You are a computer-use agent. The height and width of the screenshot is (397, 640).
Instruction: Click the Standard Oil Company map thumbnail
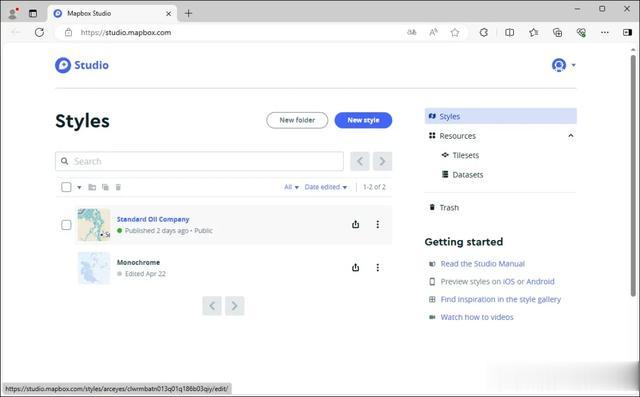click(x=94, y=225)
